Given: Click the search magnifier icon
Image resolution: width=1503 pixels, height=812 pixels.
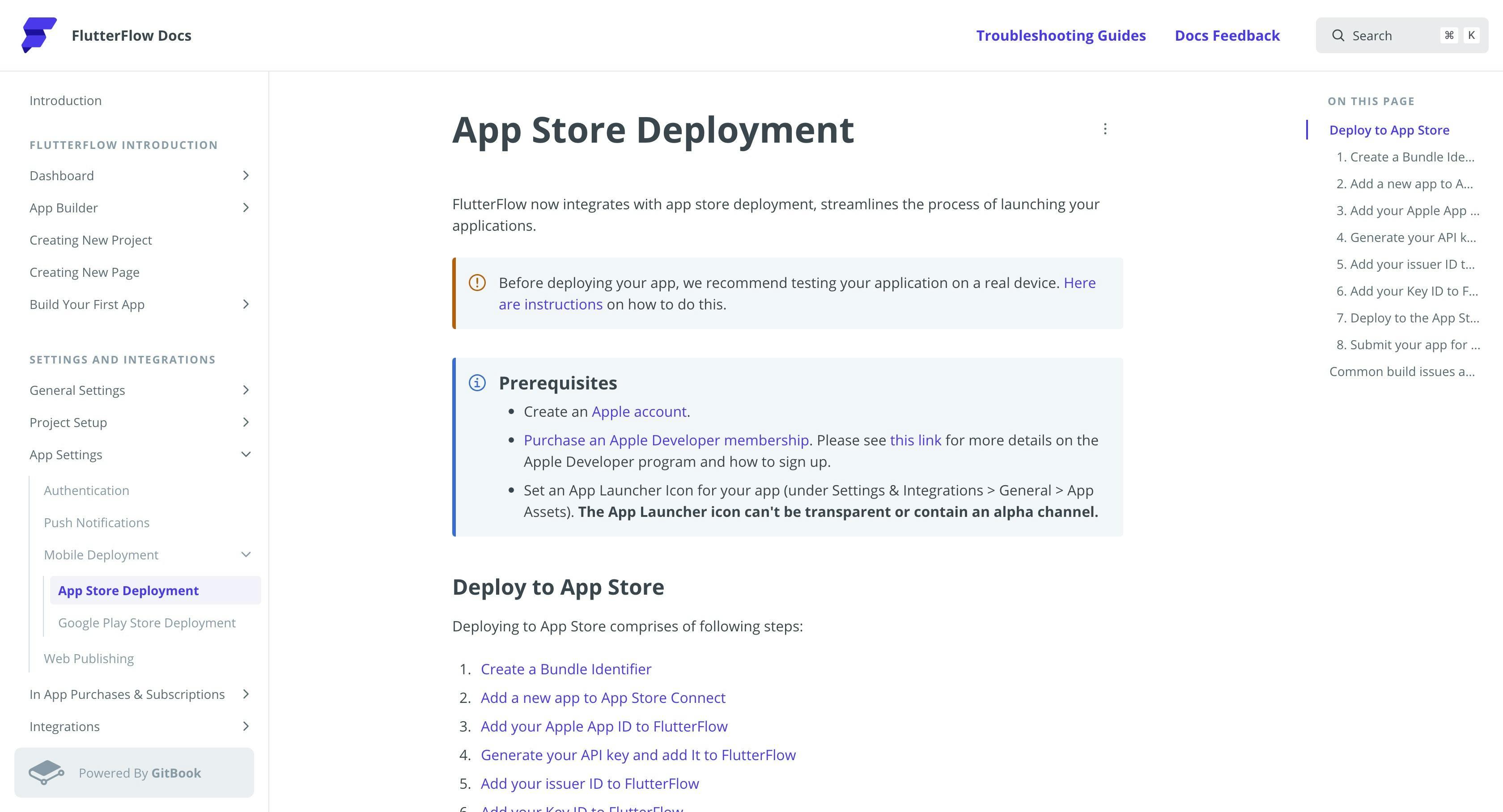Looking at the screenshot, I should (1338, 36).
